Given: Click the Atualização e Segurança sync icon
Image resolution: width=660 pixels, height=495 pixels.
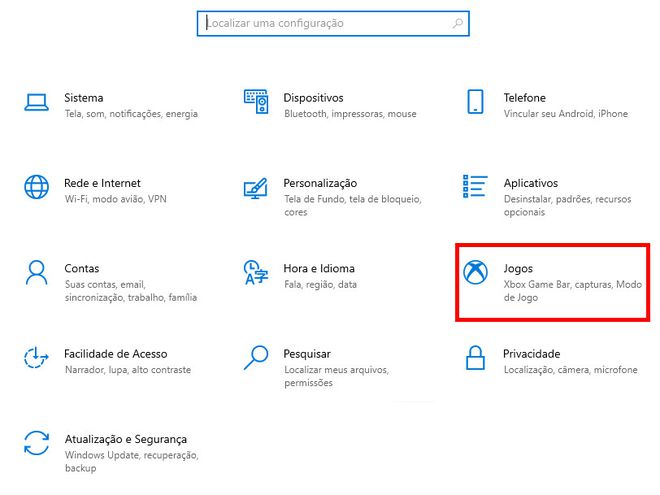Looking at the screenshot, I should pos(36,443).
